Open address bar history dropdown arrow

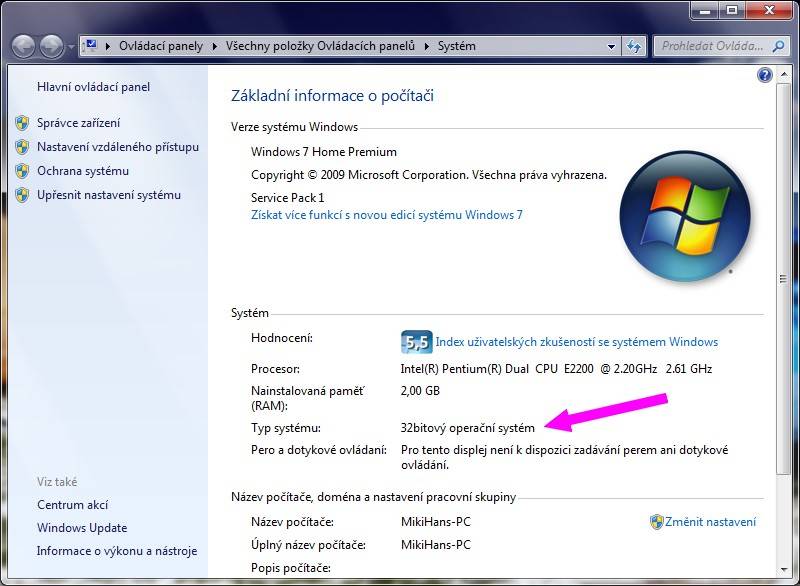point(611,47)
